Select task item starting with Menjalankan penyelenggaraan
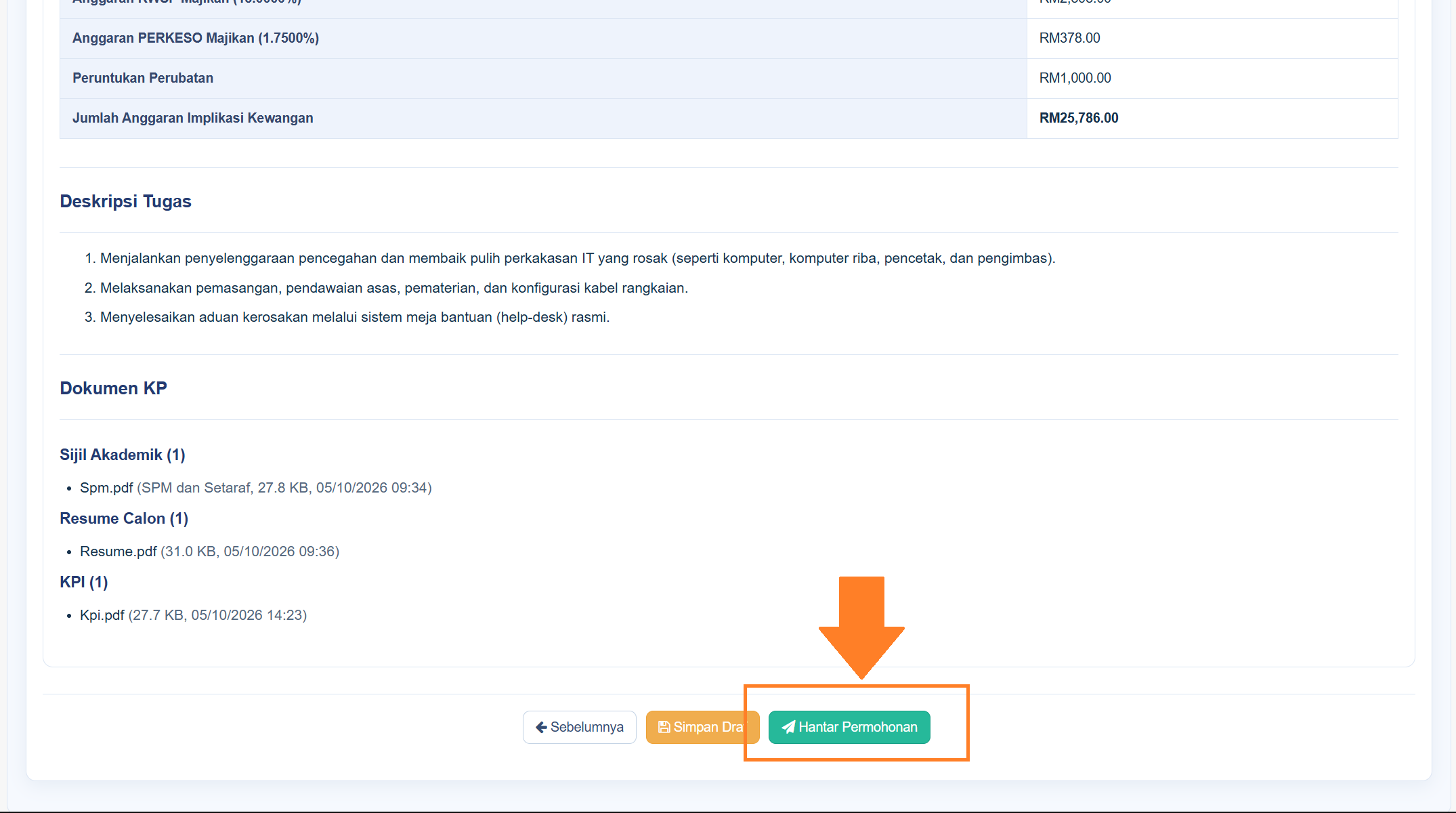 tap(578, 258)
